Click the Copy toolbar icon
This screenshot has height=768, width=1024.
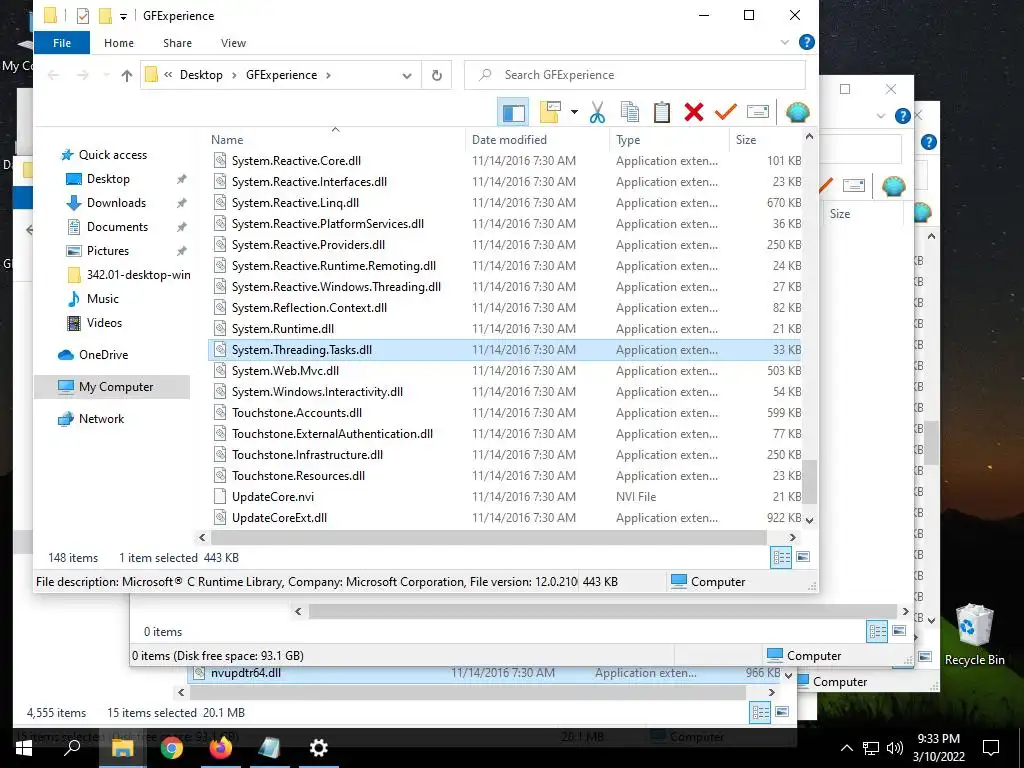[630, 112]
